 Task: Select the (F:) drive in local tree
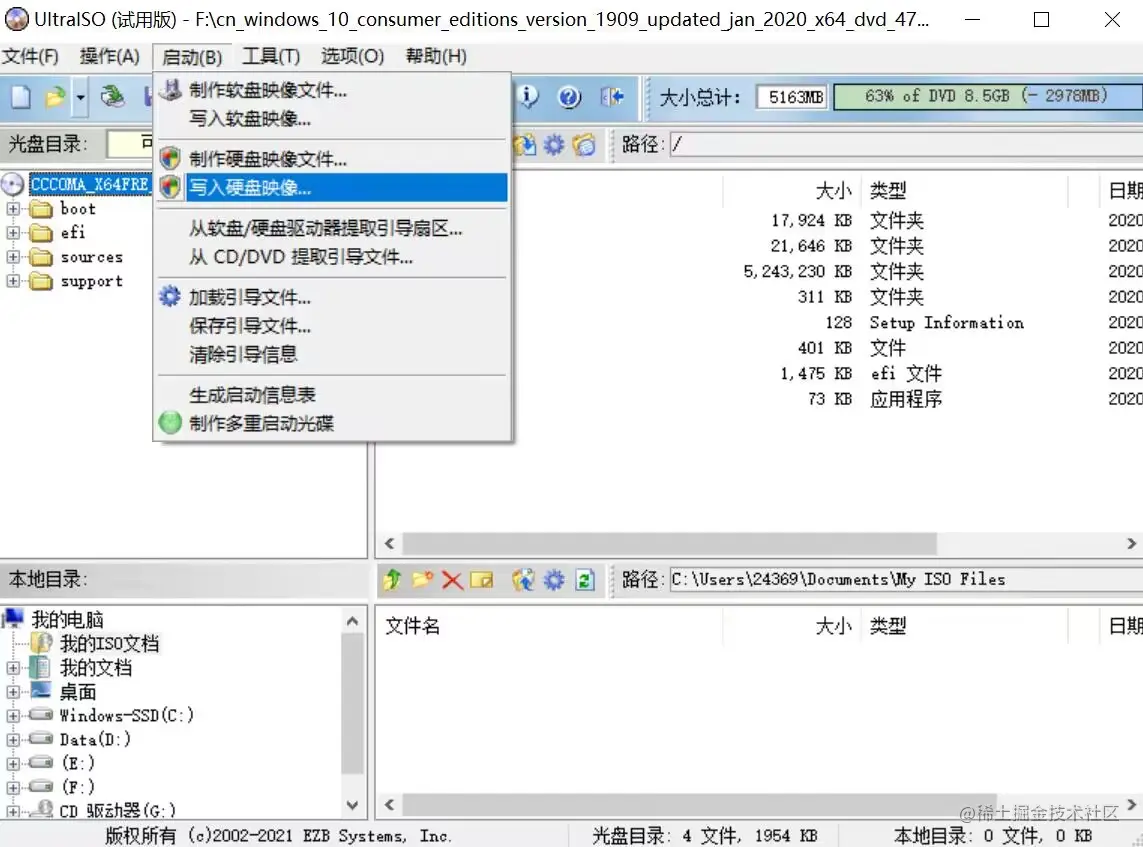(78, 787)
